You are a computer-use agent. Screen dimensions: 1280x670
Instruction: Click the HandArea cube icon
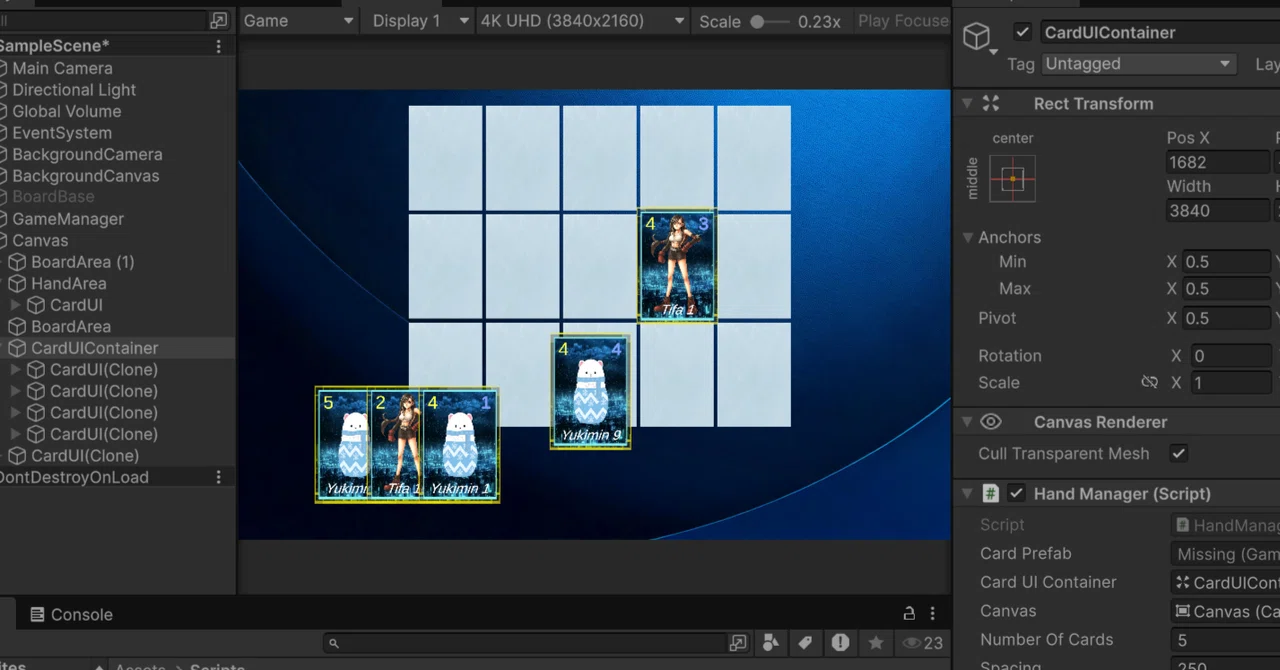(17, 283)
